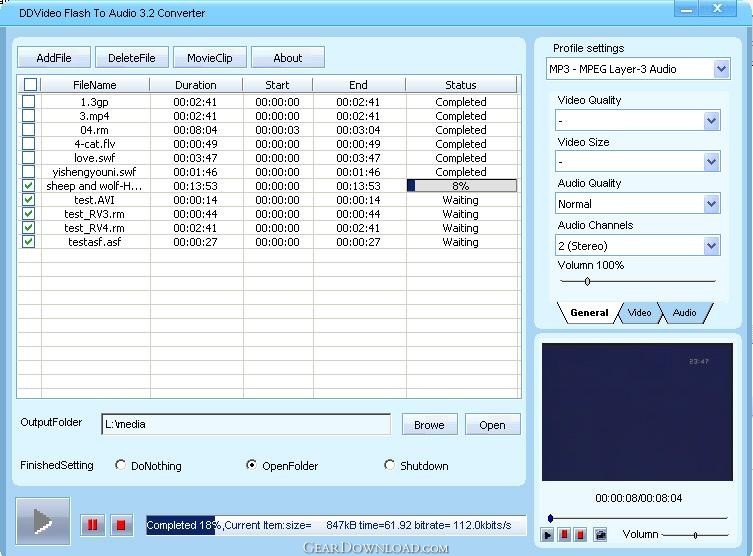Uncheck the test_RV4.rm file
The height and width of the screenshot is (556, 753).
28,227
